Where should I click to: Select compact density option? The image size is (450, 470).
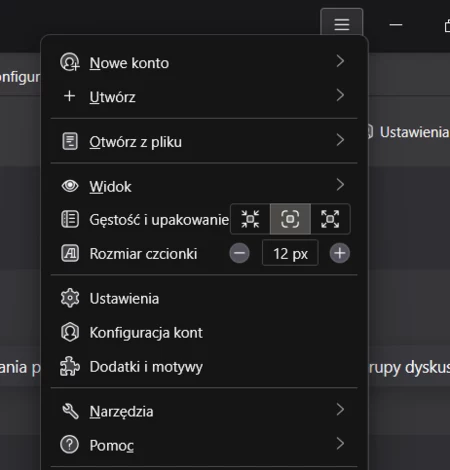250,219
